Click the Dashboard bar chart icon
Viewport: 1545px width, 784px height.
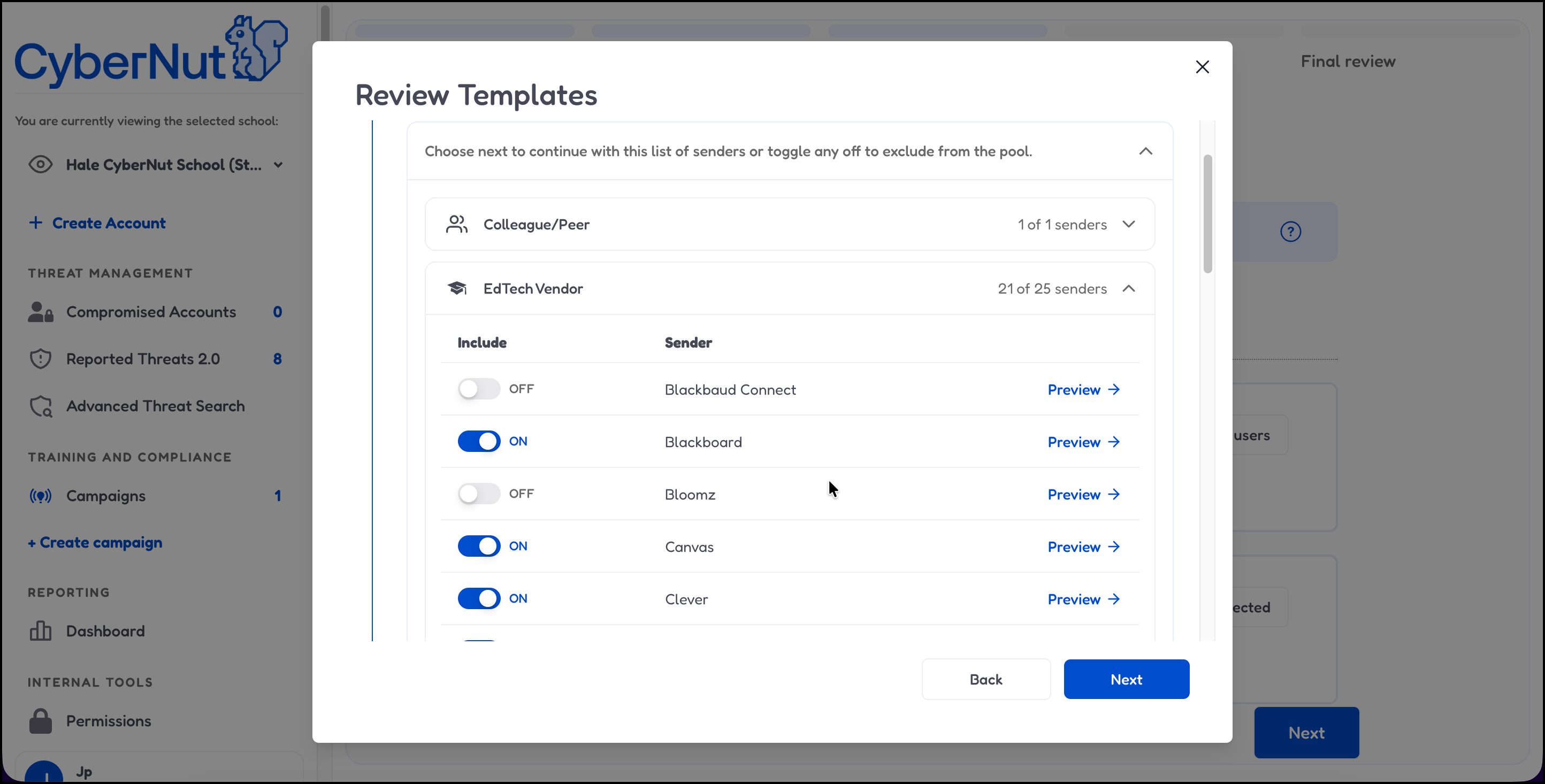41,631
